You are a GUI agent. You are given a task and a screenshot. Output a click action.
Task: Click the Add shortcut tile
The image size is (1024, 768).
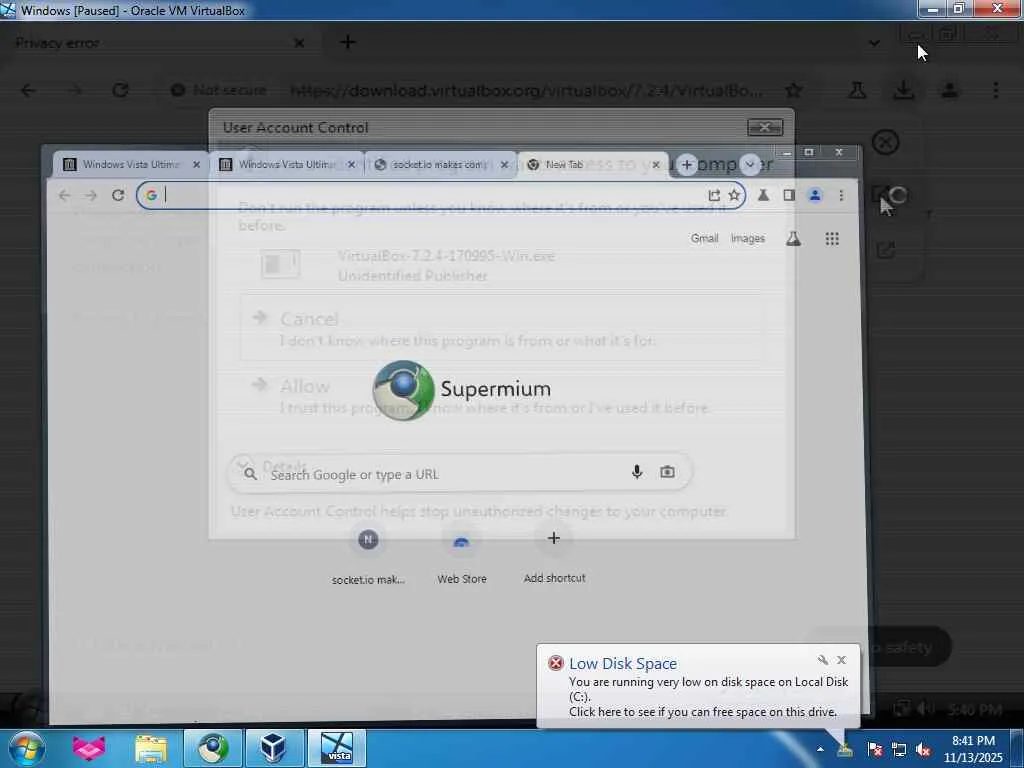click(554, 554)
